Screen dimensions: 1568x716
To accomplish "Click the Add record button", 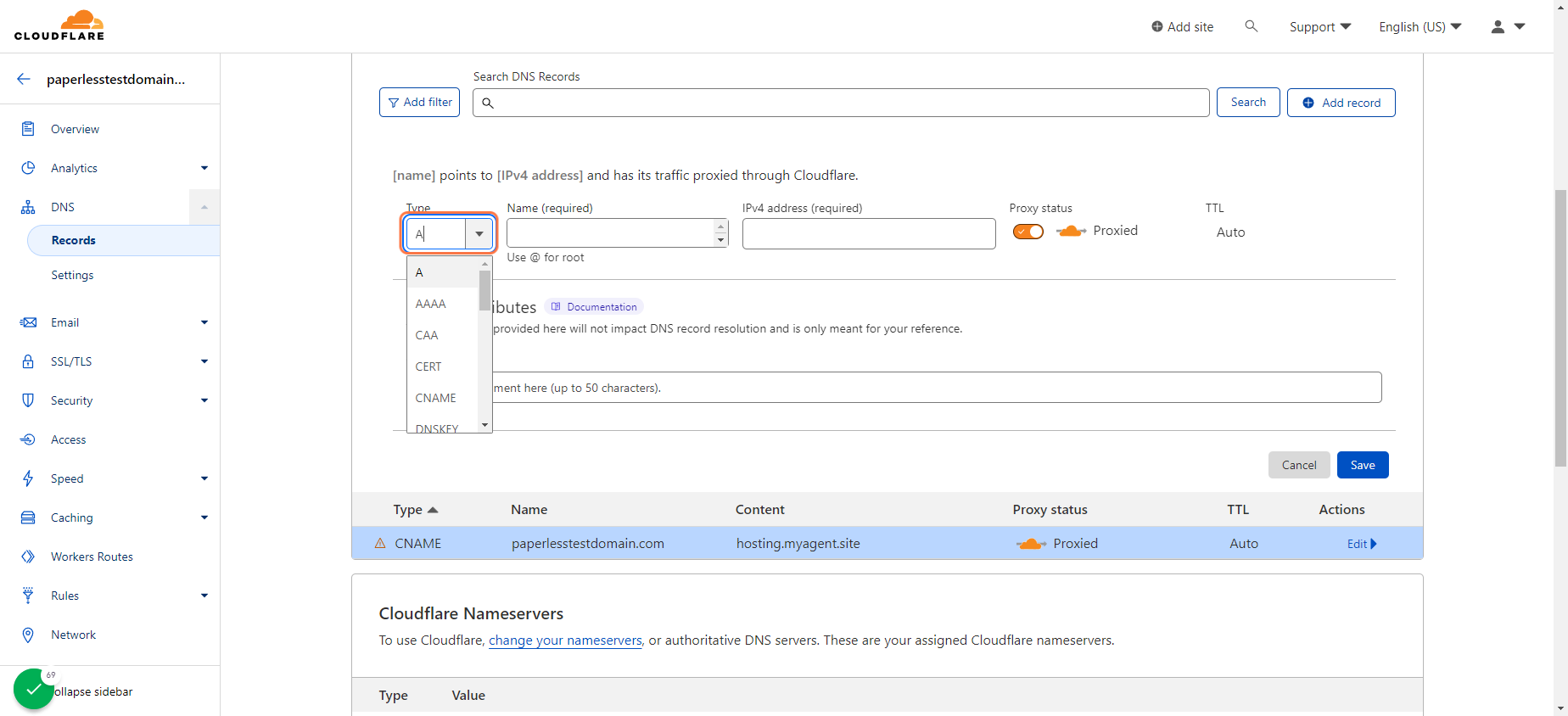I will tap(1341, 103).
